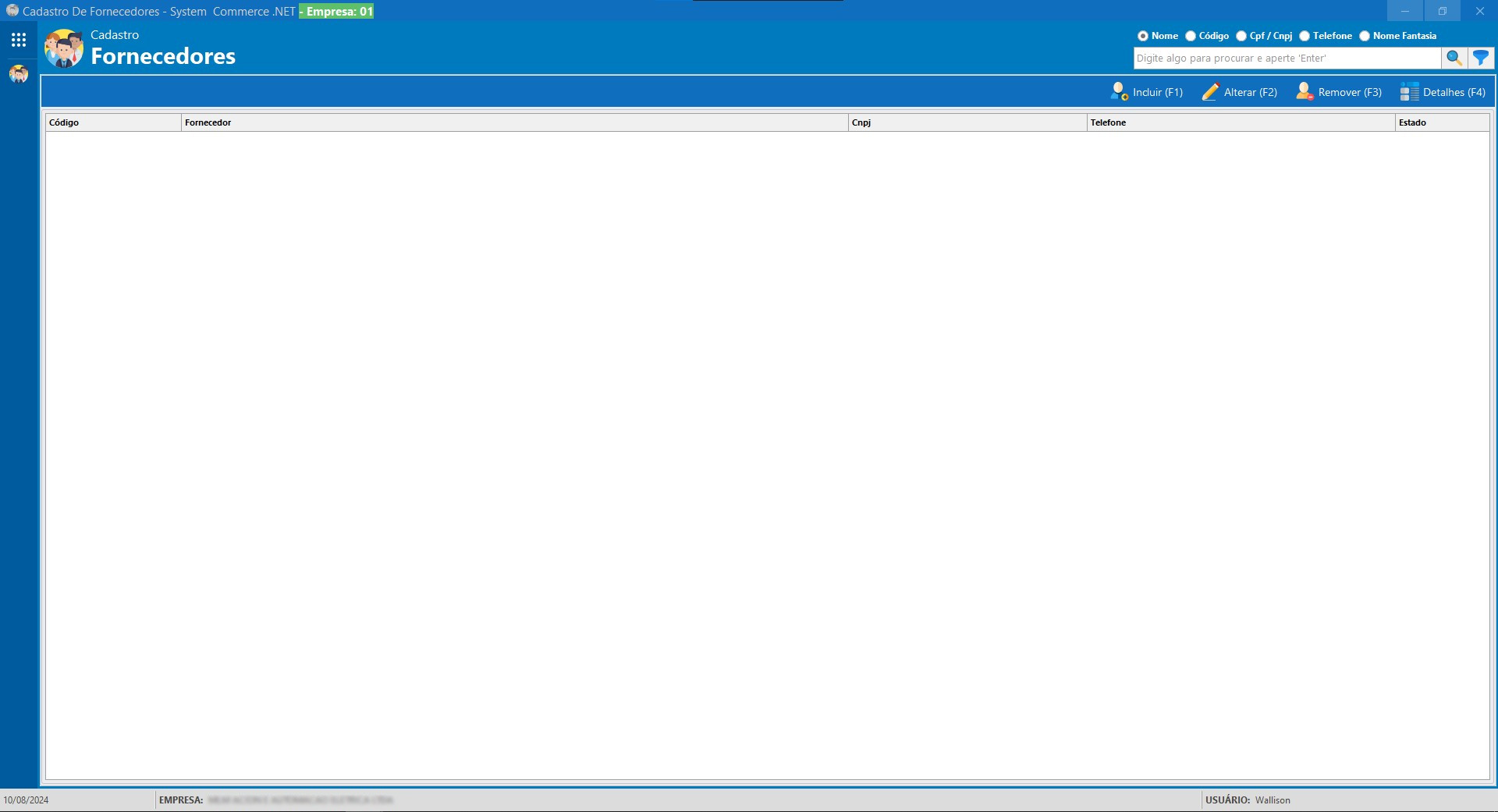Open Detalhes (F4) details view

(x=1443, y=92)
